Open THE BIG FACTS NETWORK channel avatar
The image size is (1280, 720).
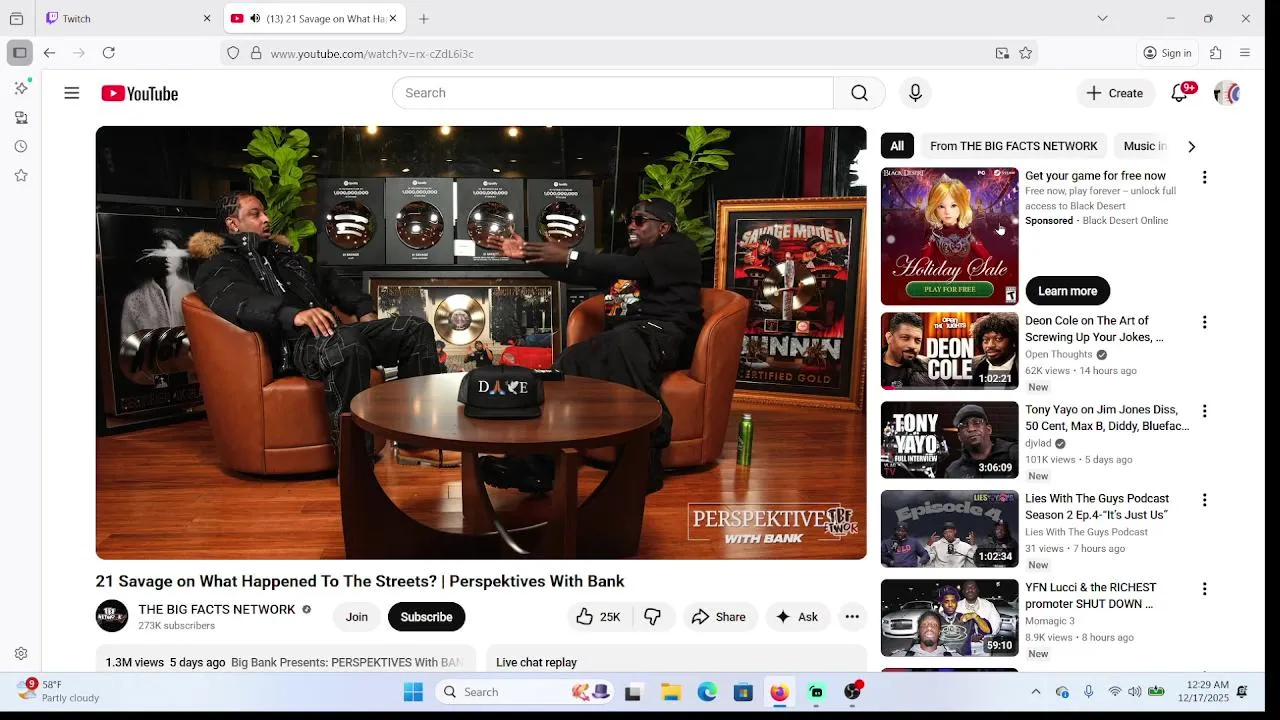(112, 616)
